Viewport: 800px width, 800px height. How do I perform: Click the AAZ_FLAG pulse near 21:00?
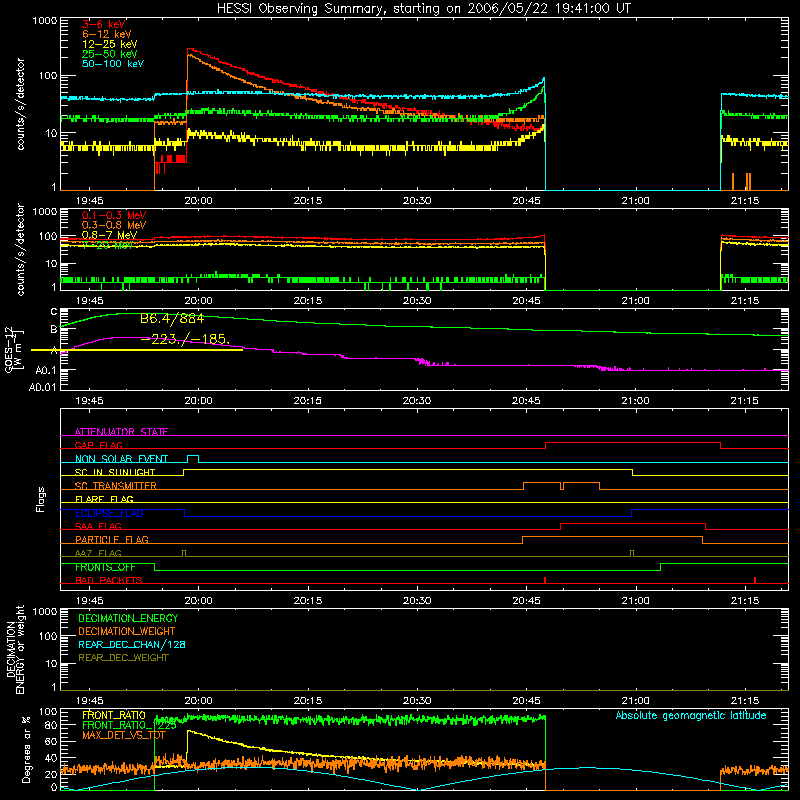632,553
